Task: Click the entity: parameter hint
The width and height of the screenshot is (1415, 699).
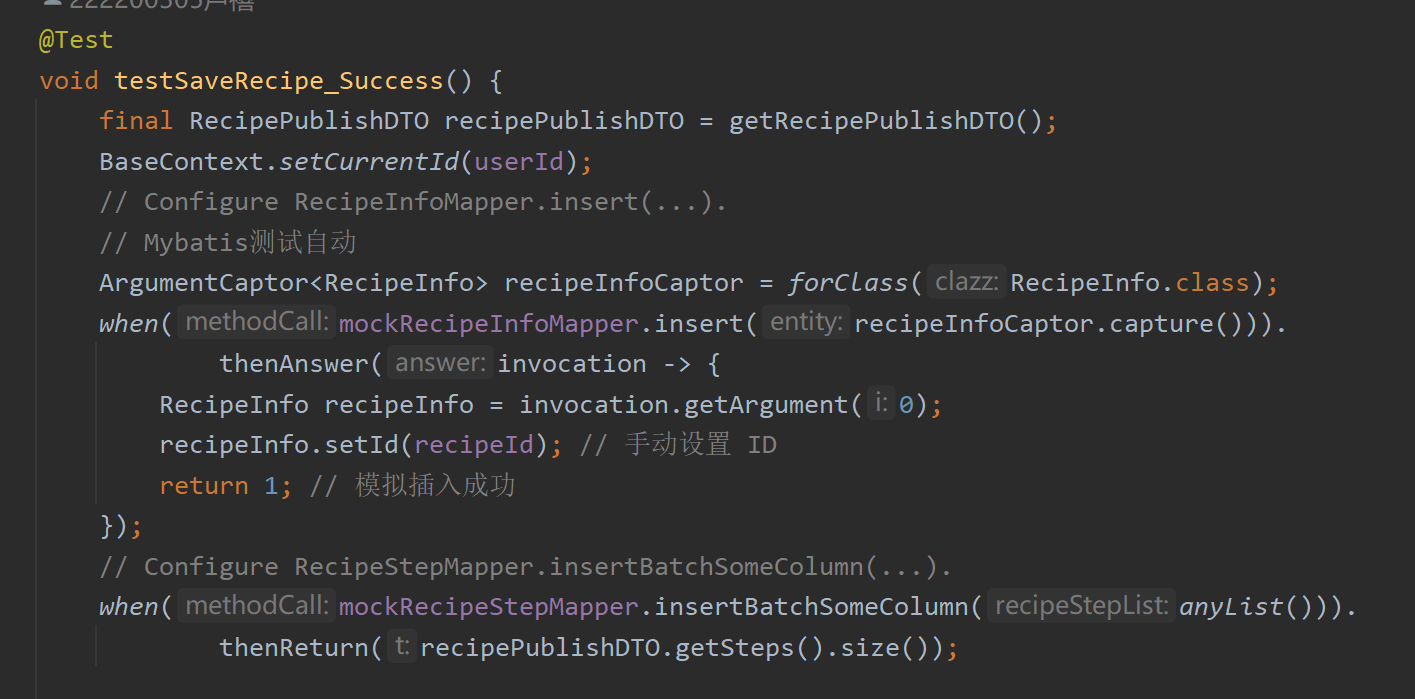Action: click(x=806, y=322)
